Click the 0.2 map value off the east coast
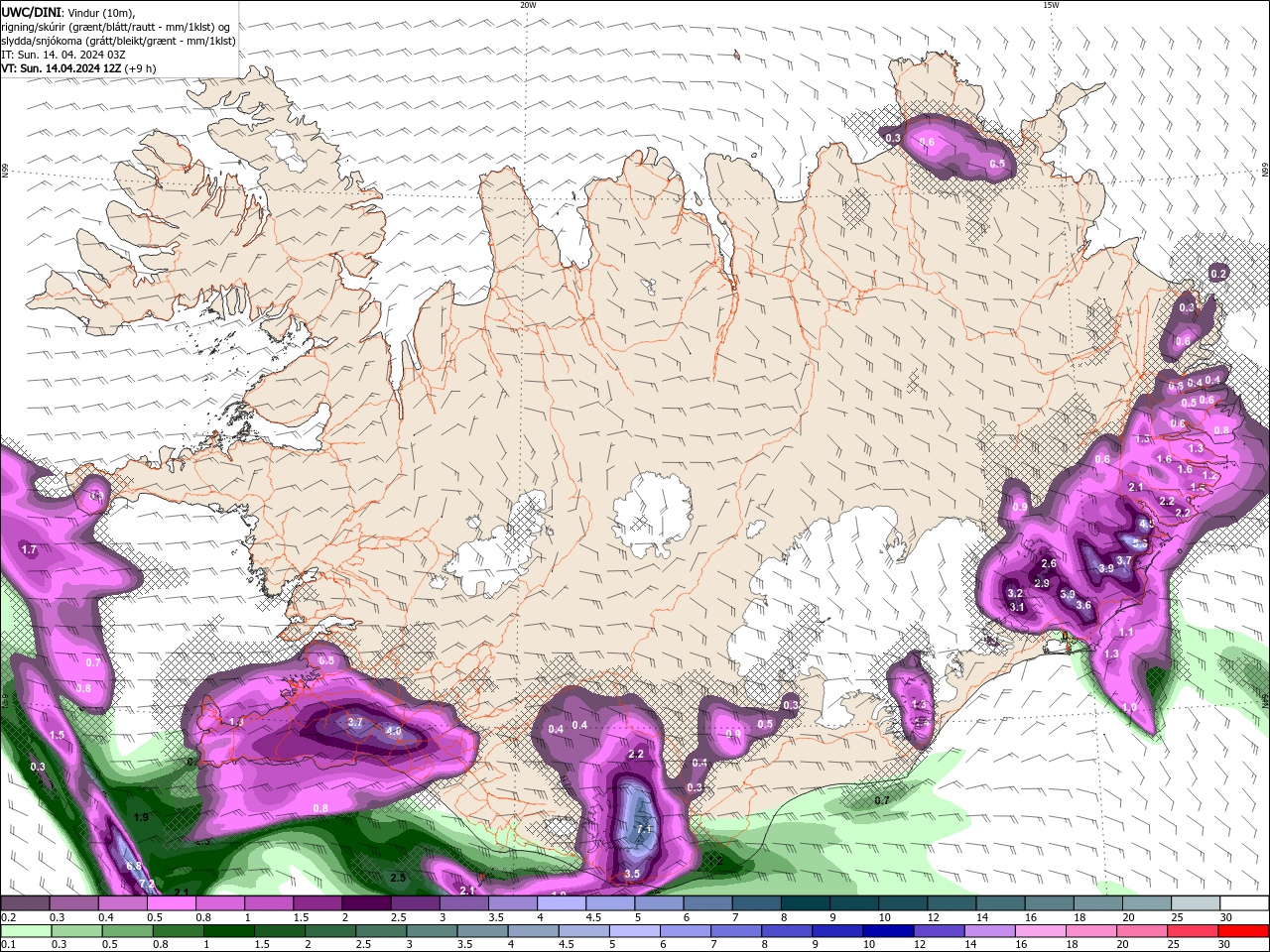This screenshot has width=1270, height=952. click(1219, 274)
